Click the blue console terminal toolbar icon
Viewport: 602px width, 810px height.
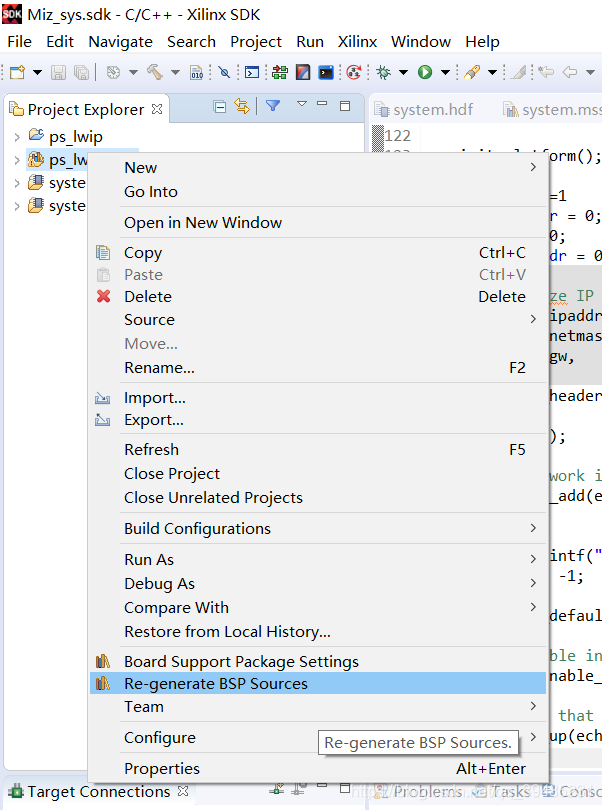(252, 72)
